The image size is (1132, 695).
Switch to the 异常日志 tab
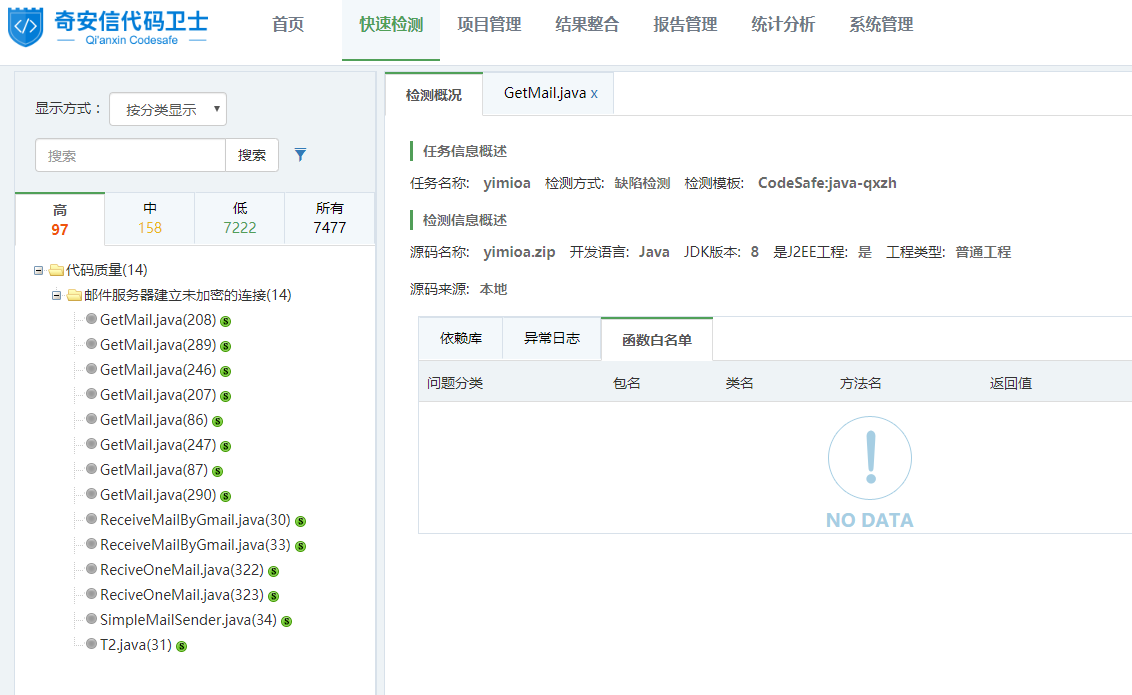[551, 338]
